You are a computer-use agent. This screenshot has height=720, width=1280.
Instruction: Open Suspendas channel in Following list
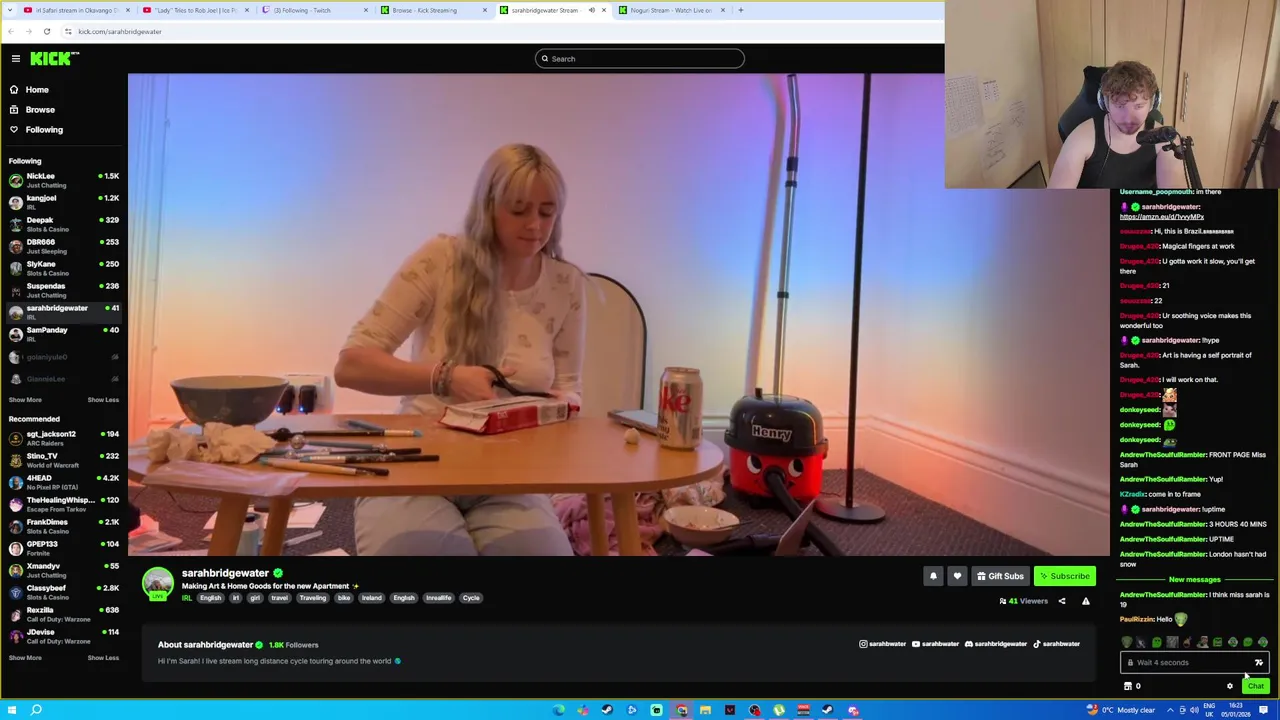click(63, 290)
